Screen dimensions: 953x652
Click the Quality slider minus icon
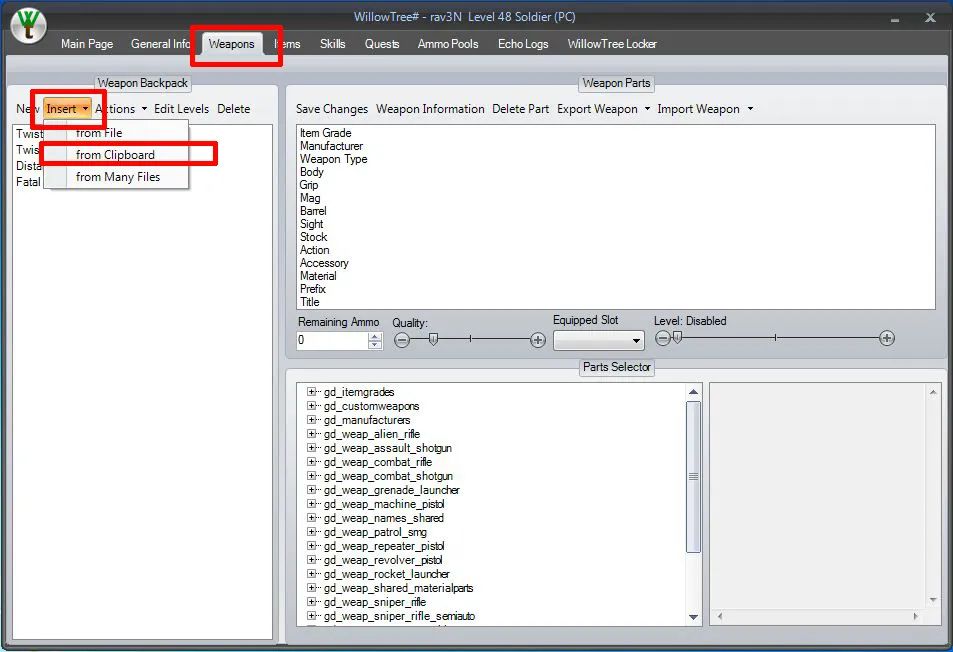tap(402, 340)
